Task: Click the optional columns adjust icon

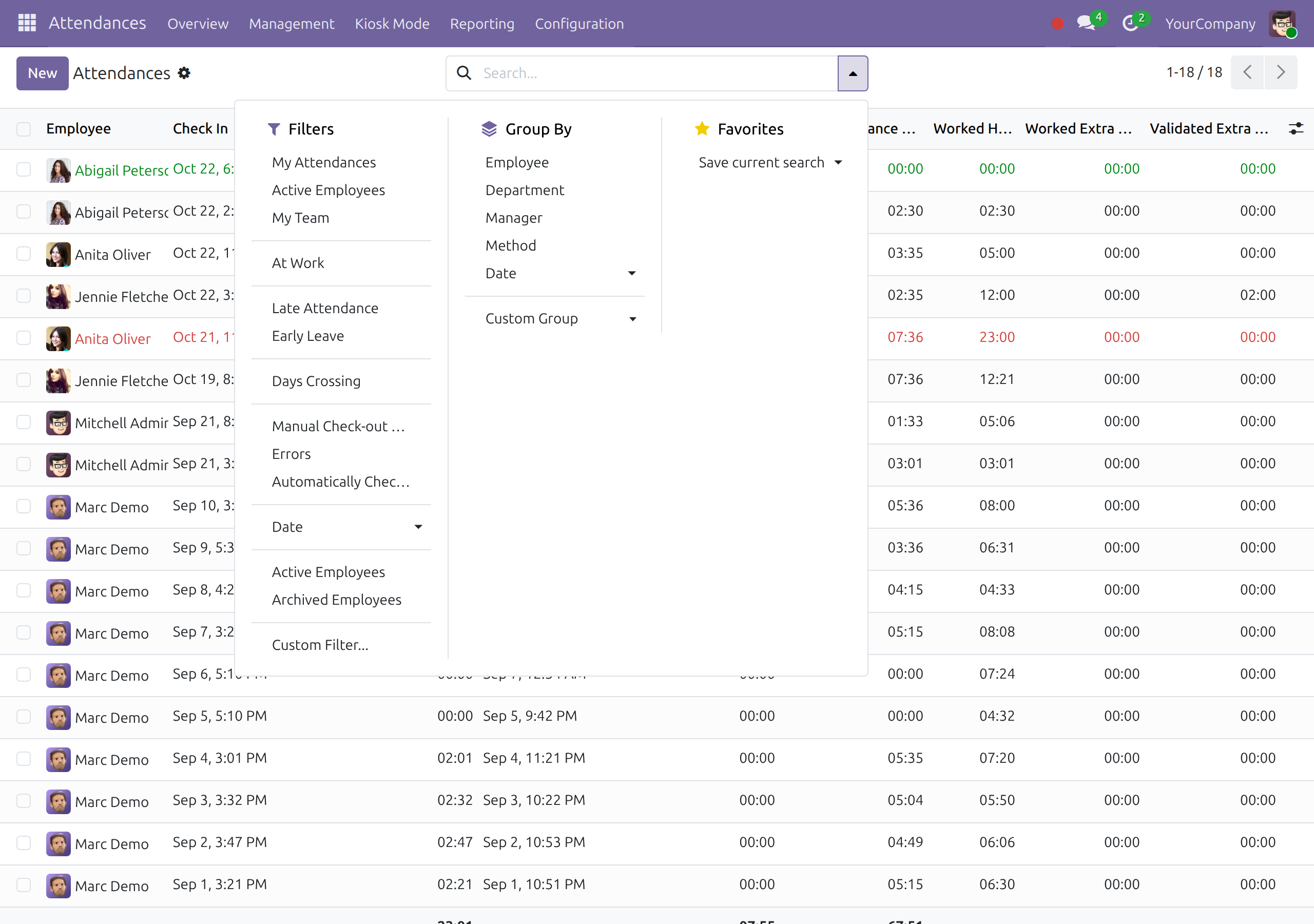Action: [1295, 128]
